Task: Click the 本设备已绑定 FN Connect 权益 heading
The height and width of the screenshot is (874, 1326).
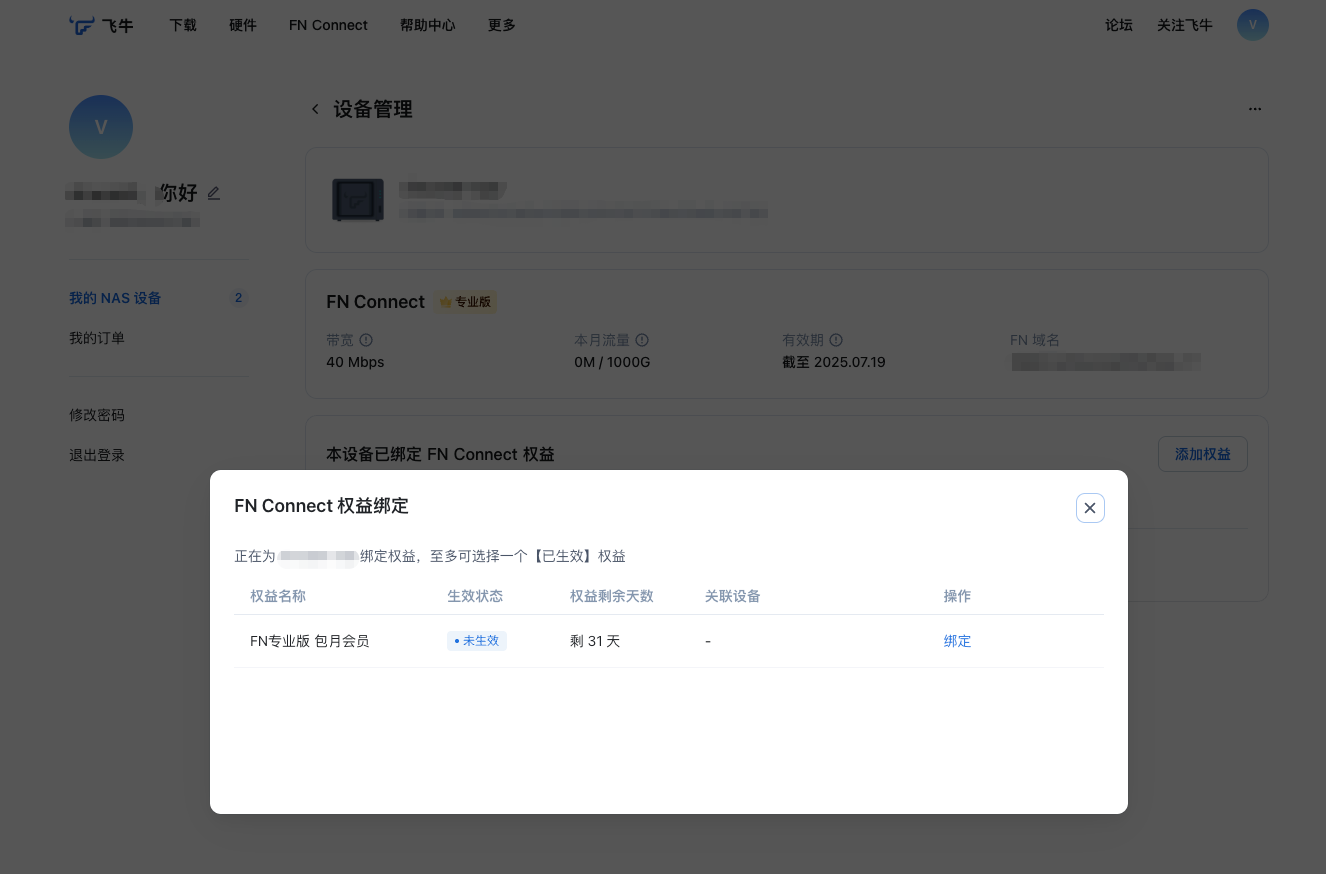Action: tap(440, 454)
